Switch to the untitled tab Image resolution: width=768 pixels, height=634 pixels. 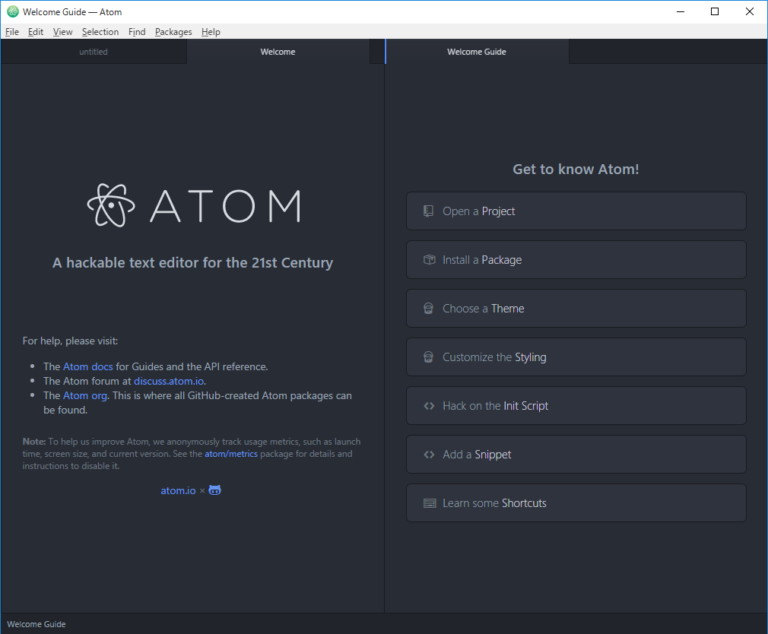click(x=94, y=52)
